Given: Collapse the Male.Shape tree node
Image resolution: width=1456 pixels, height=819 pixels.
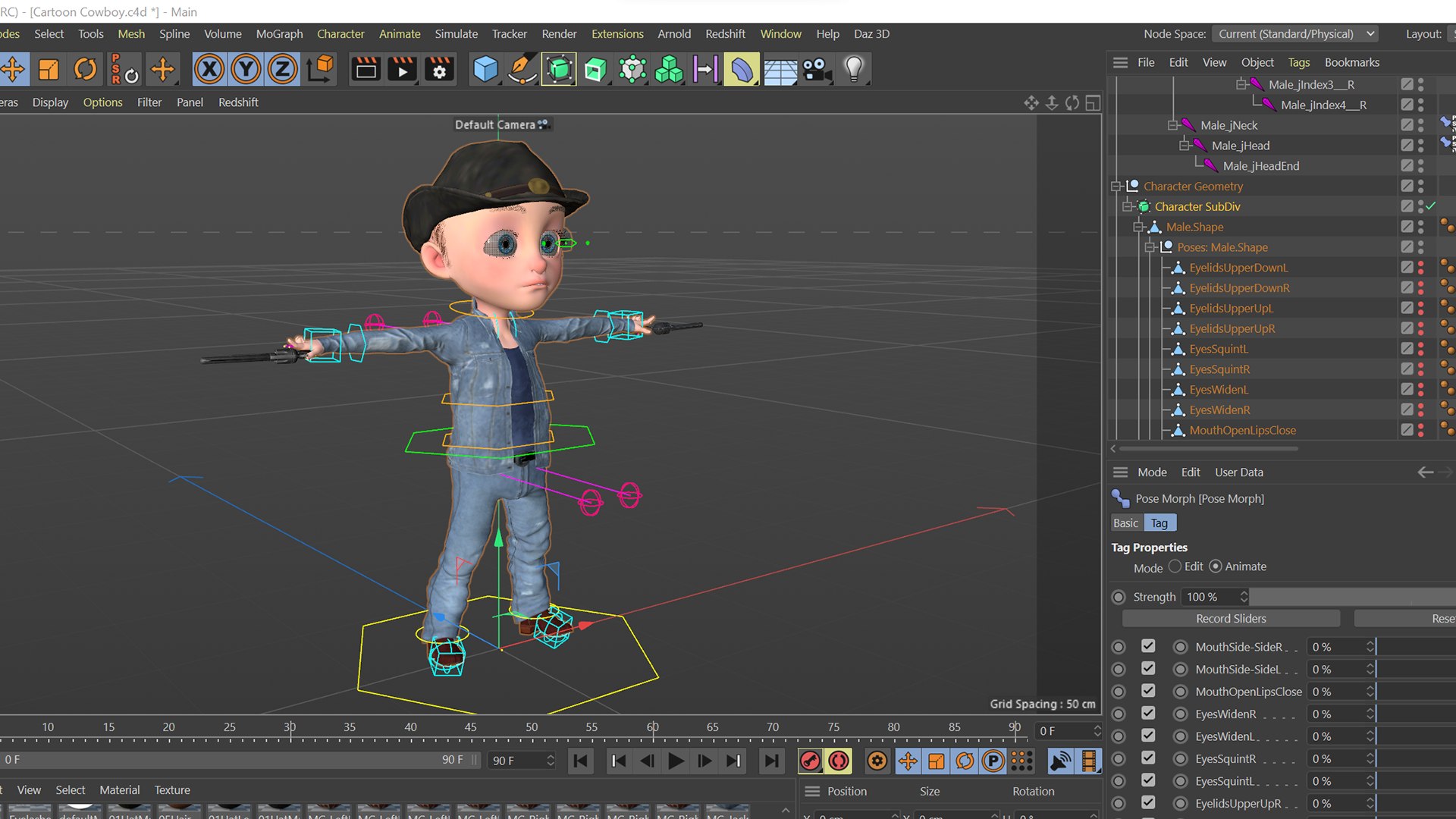Looking at the screenshot, I should tap(1138, 227).
